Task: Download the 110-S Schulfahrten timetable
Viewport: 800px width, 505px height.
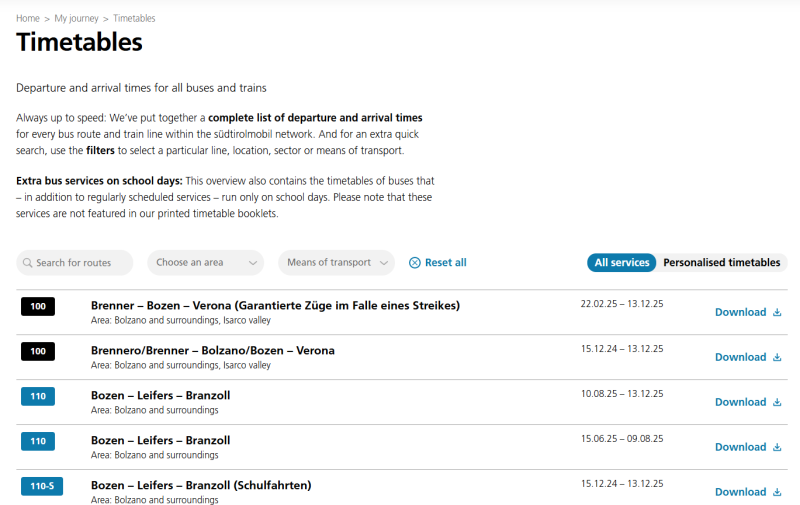Action: [740, 492]
